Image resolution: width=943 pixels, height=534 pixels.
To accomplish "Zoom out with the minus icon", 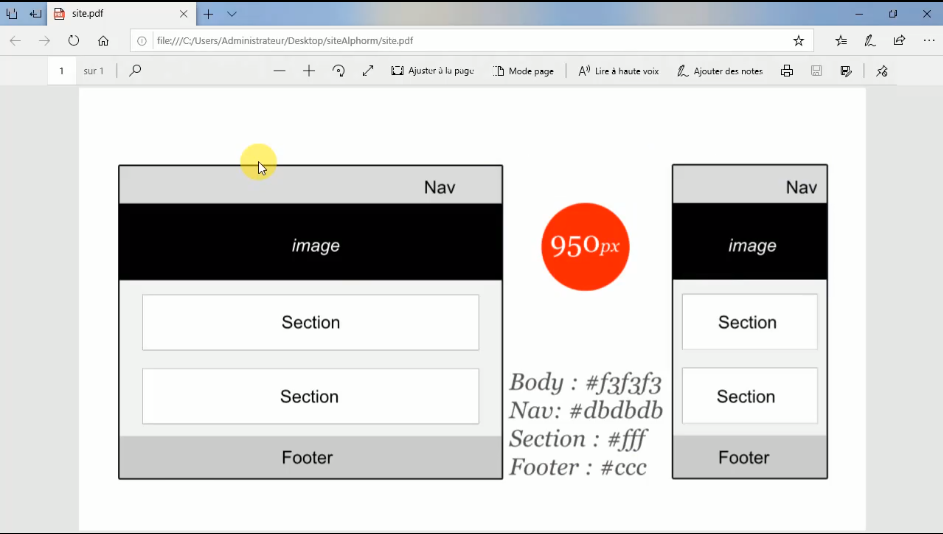I will [x=279, y=71].
